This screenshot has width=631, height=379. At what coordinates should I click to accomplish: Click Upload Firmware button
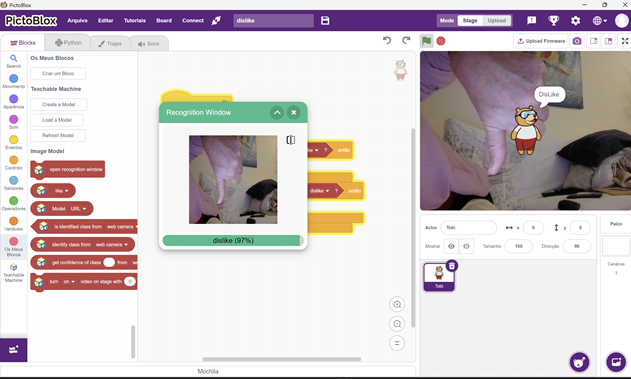pos(541,41)
